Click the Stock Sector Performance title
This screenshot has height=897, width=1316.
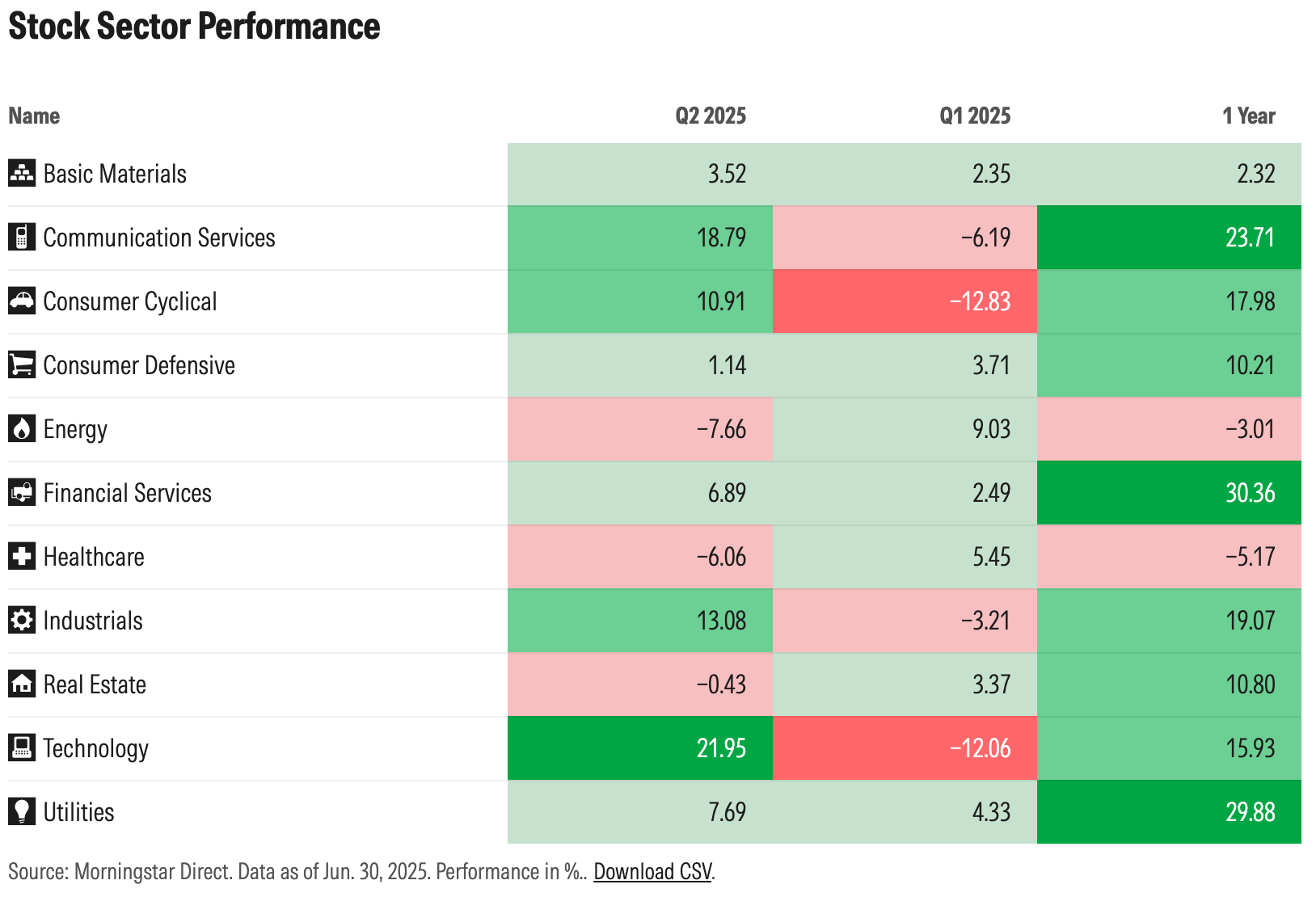194,27
